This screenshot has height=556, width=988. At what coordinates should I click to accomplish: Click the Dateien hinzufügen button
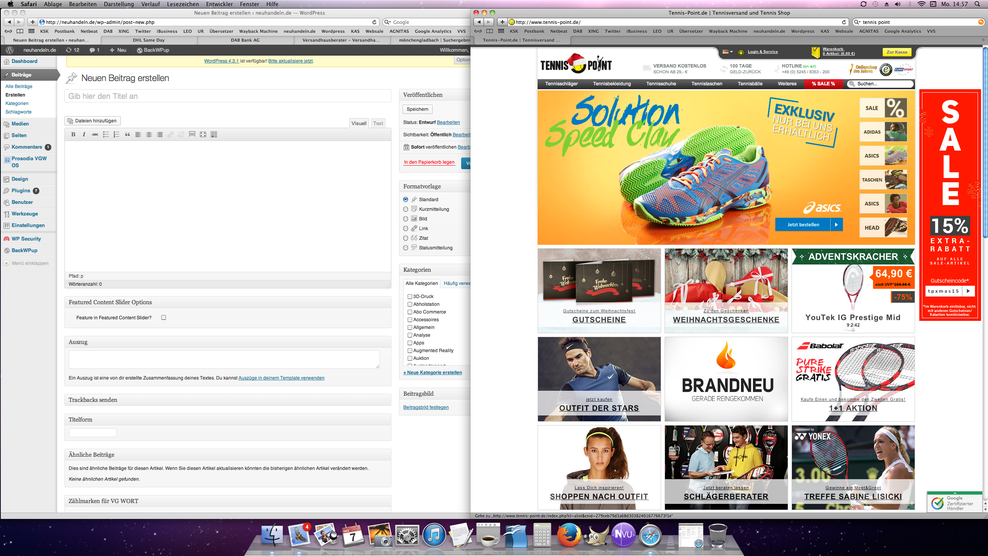[92, 120]
